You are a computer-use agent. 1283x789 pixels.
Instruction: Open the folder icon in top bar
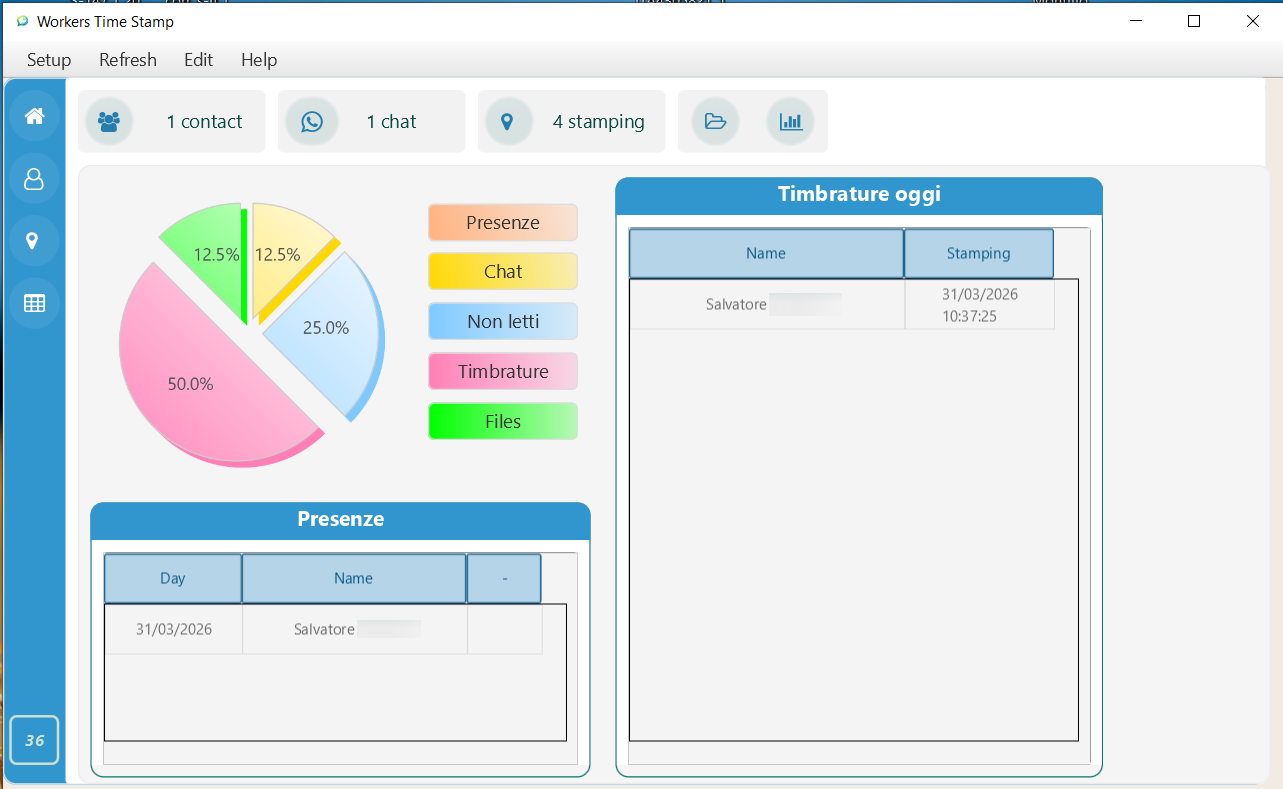(x=715, y=122)
